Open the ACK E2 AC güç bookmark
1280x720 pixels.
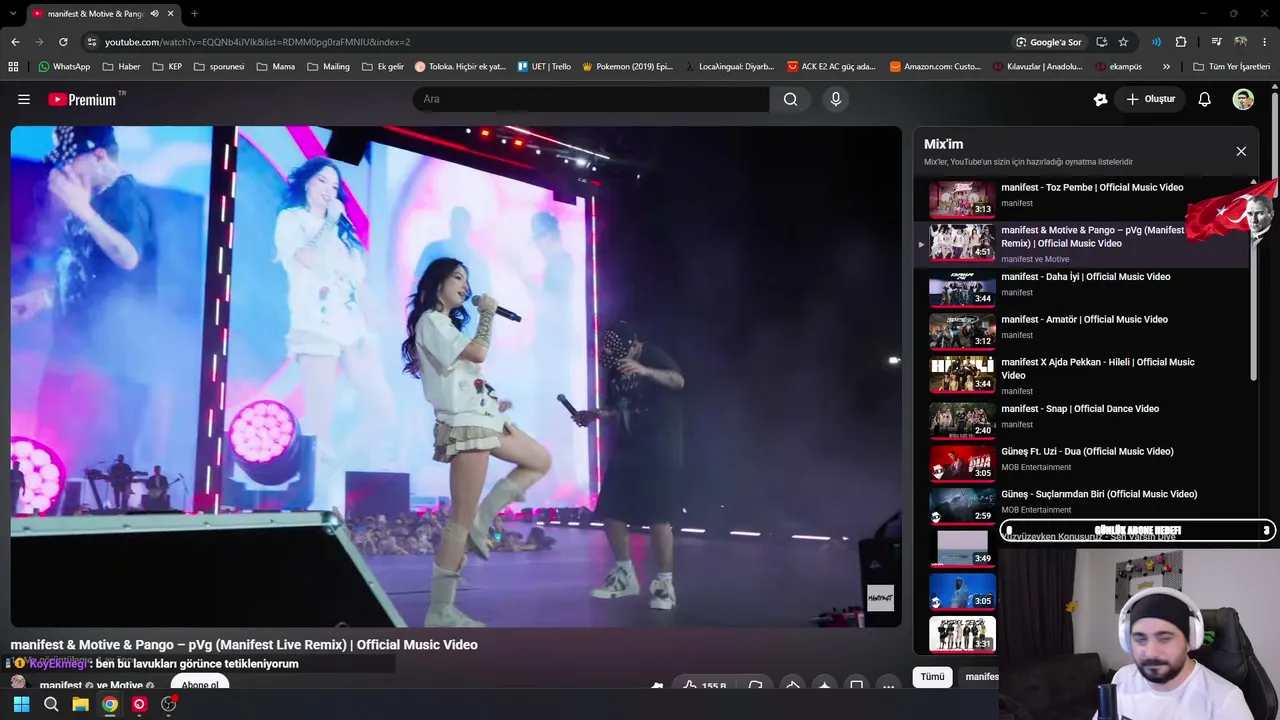pos(832,67)
